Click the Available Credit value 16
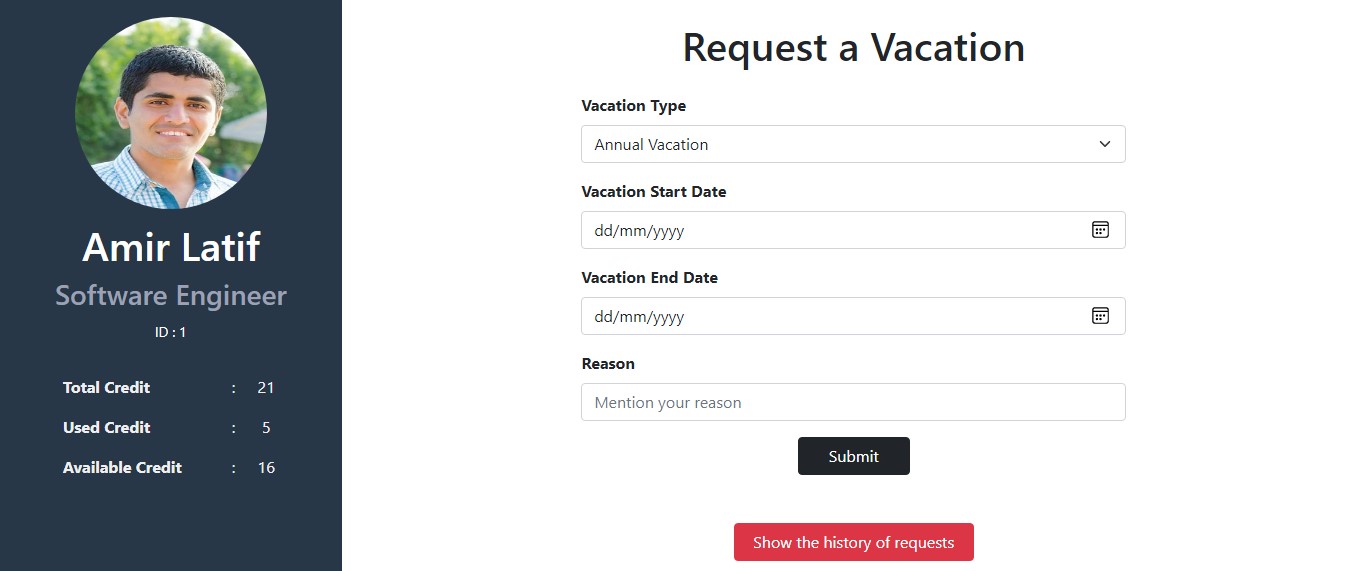The width and height of the screenshot is (1349, 571). (x=266, y=468)
